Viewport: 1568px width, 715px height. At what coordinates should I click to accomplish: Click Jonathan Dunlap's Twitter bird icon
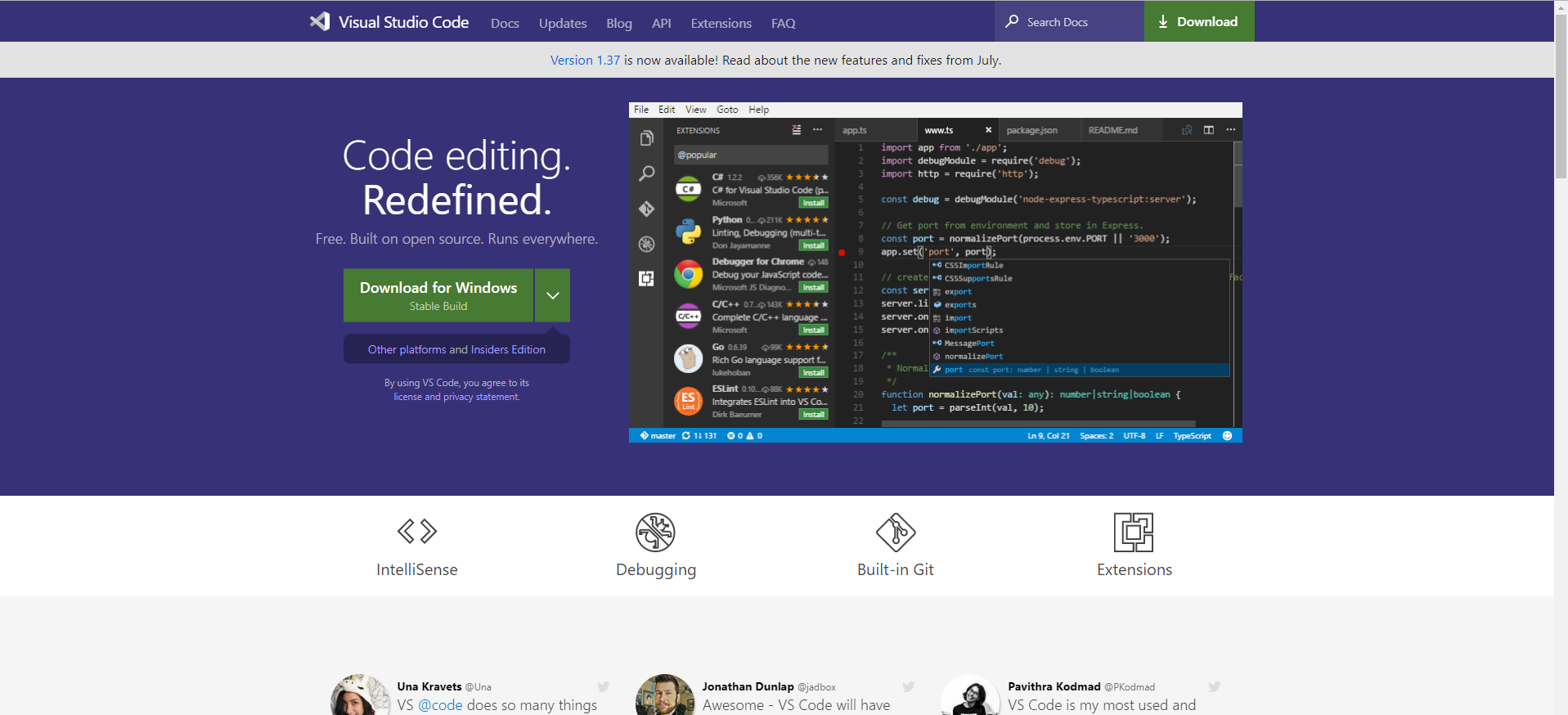909,686
